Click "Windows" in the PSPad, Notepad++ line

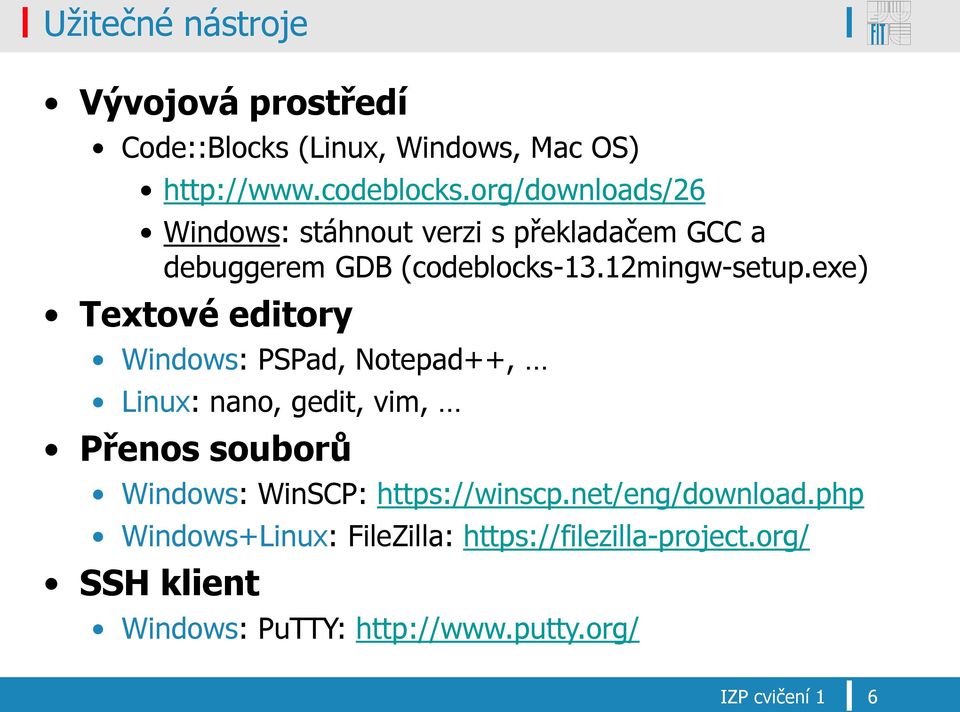[x=179, y=359]
